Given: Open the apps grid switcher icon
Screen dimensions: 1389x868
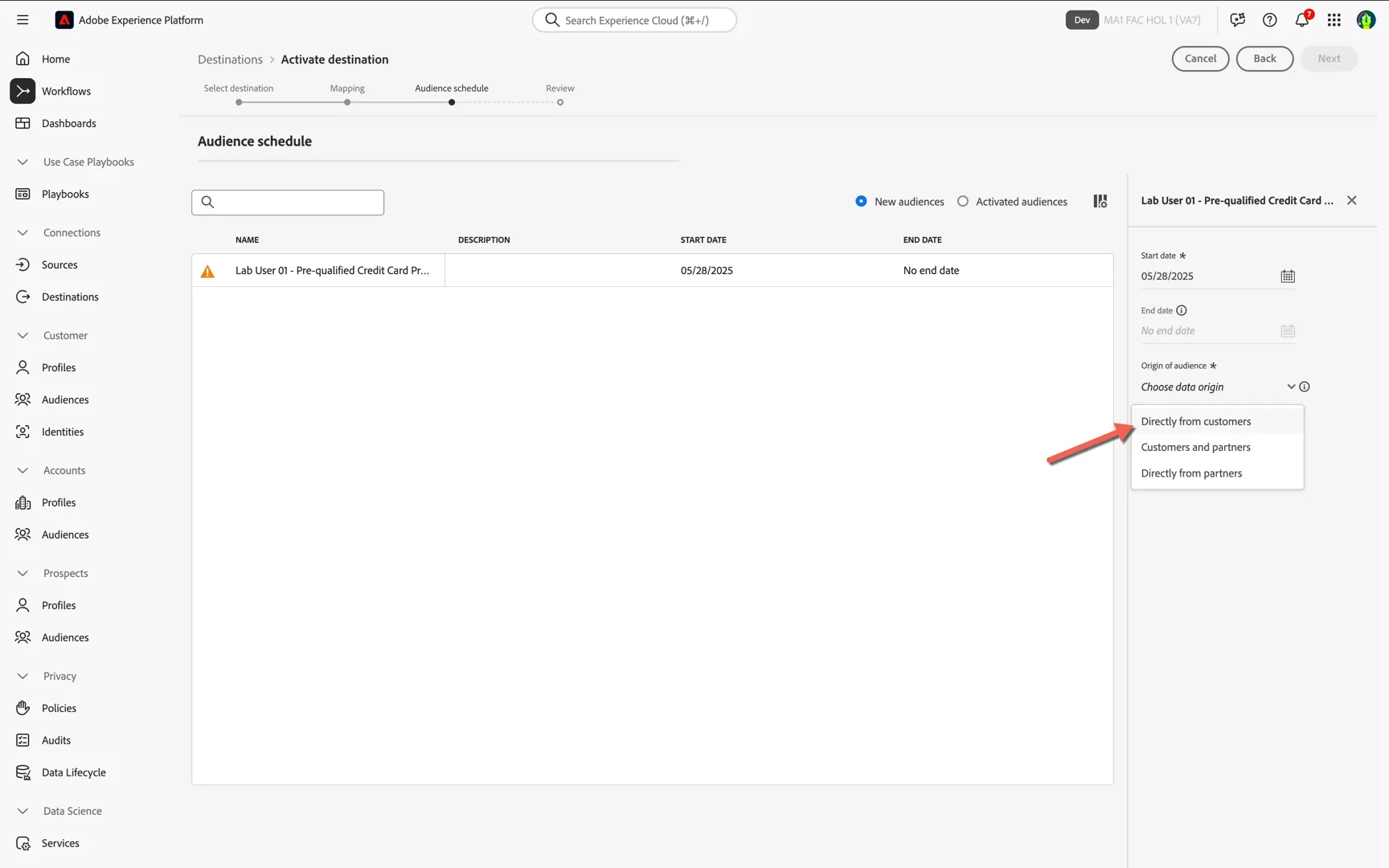Looking at the screenshot, I should (1334, 20).
